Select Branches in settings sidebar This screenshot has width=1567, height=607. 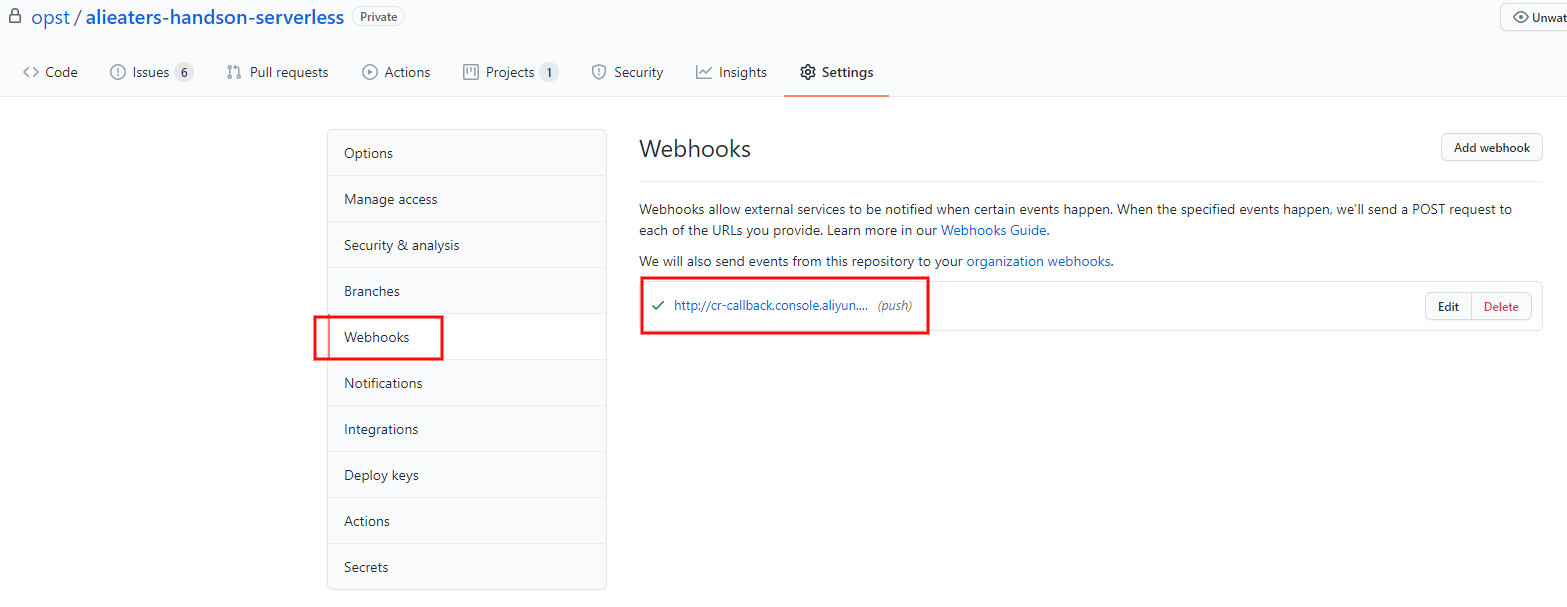point(467,291)
